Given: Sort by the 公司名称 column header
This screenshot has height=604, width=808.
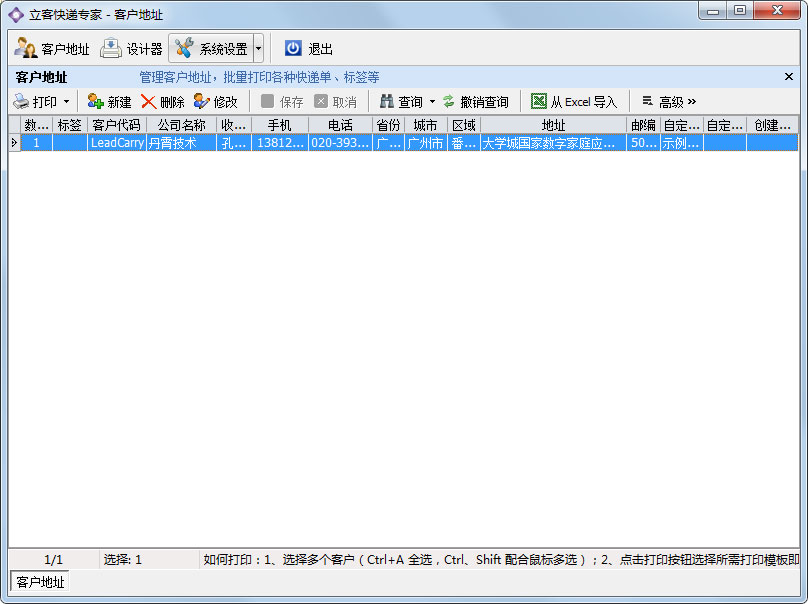Looking at the screenshot, I should click(x=181, y=125).
